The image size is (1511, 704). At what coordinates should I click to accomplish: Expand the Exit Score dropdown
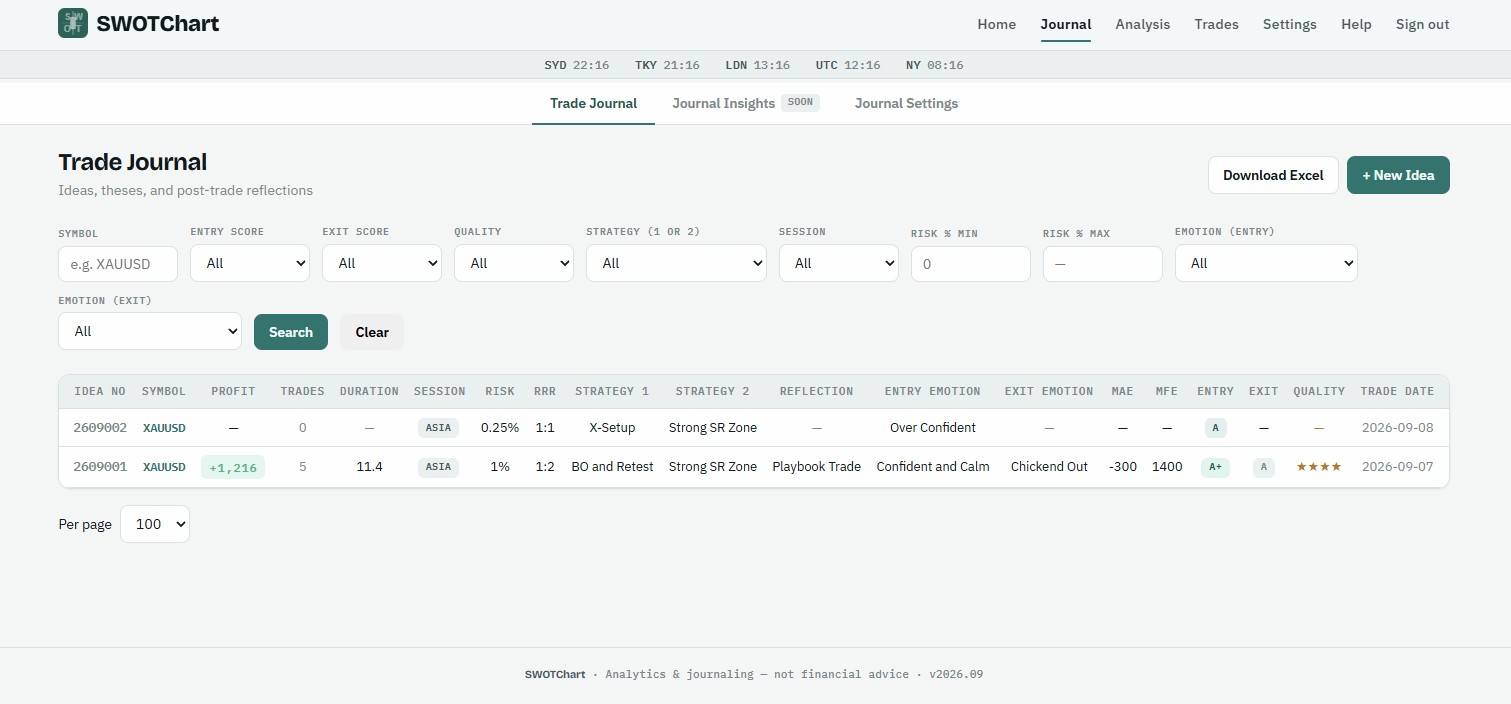click(382, 263)
